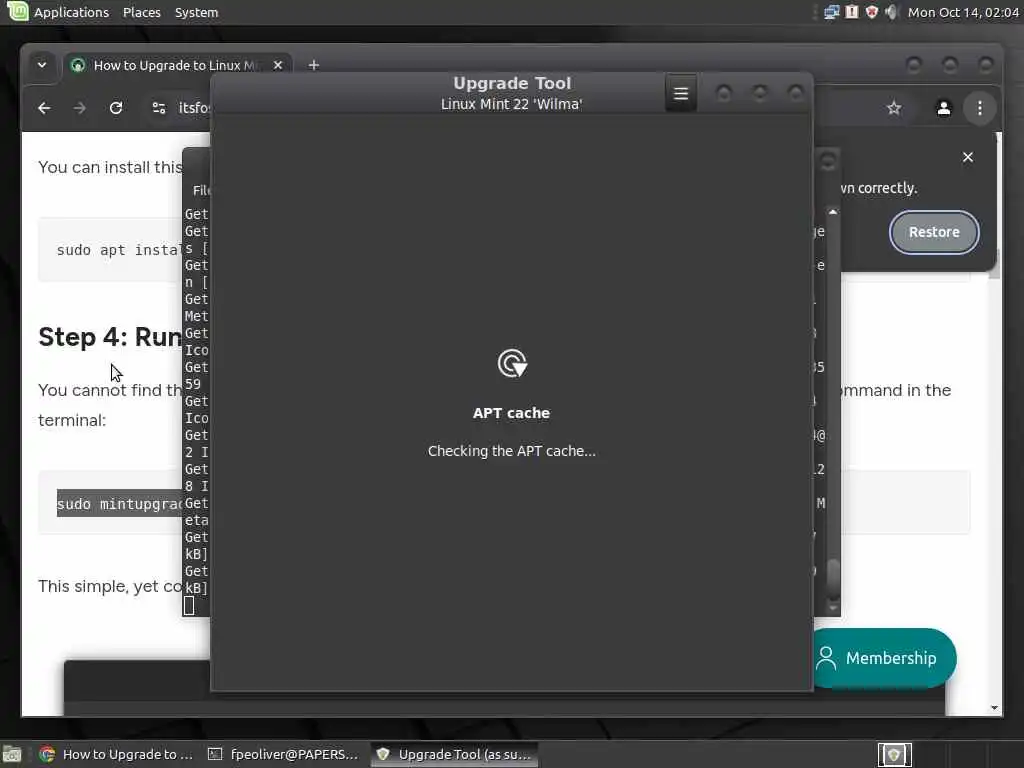The width and height of the screenshot is (1024, 768).
Task: Go forward in the browser
Action: (80, 108)
